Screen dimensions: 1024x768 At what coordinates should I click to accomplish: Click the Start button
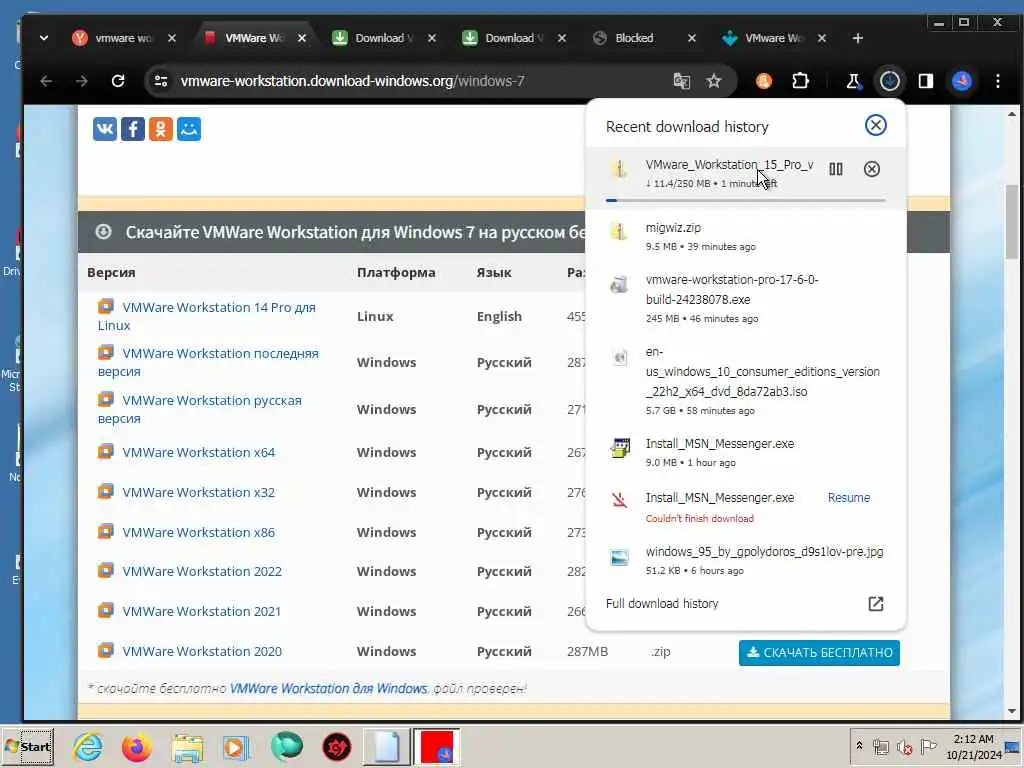28,746
